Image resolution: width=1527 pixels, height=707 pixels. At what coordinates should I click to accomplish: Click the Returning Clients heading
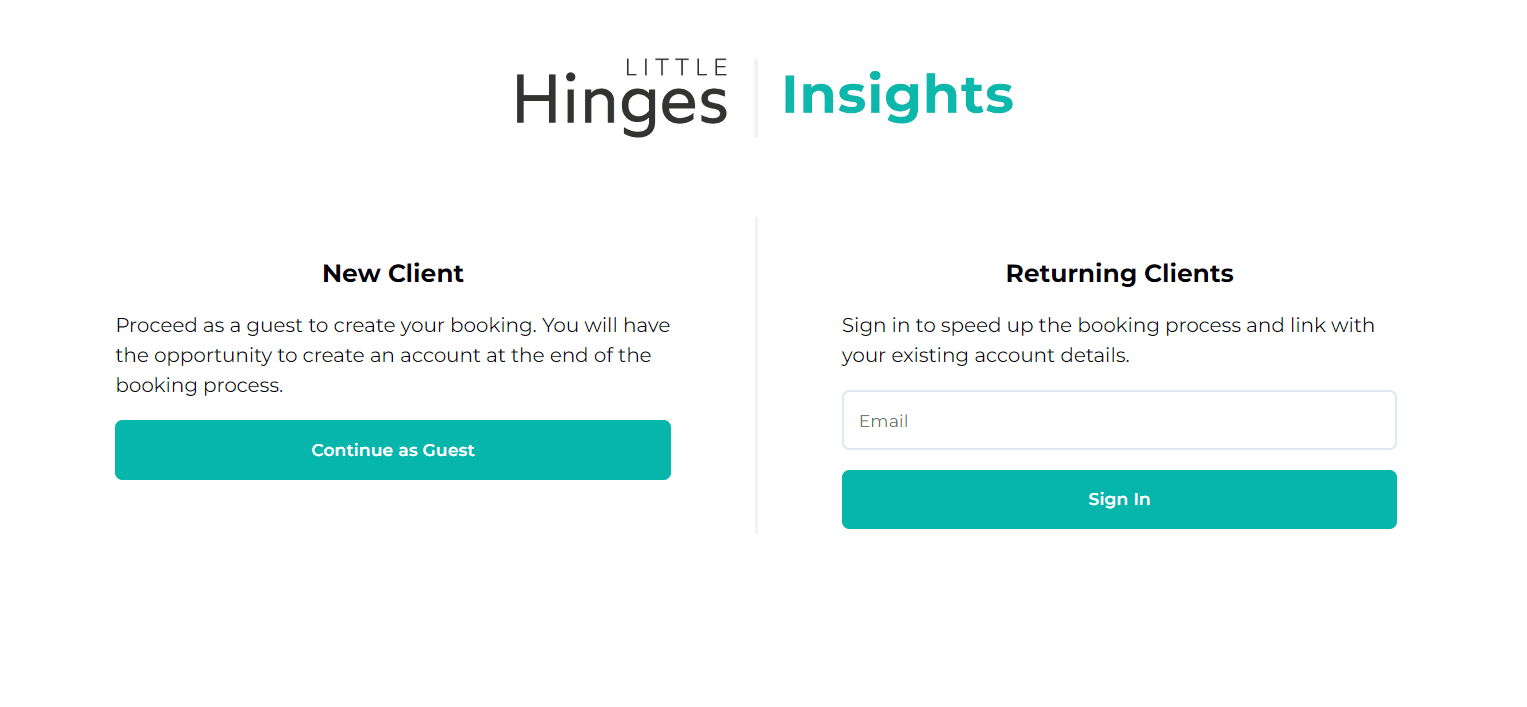click(x=1119, y=272)
